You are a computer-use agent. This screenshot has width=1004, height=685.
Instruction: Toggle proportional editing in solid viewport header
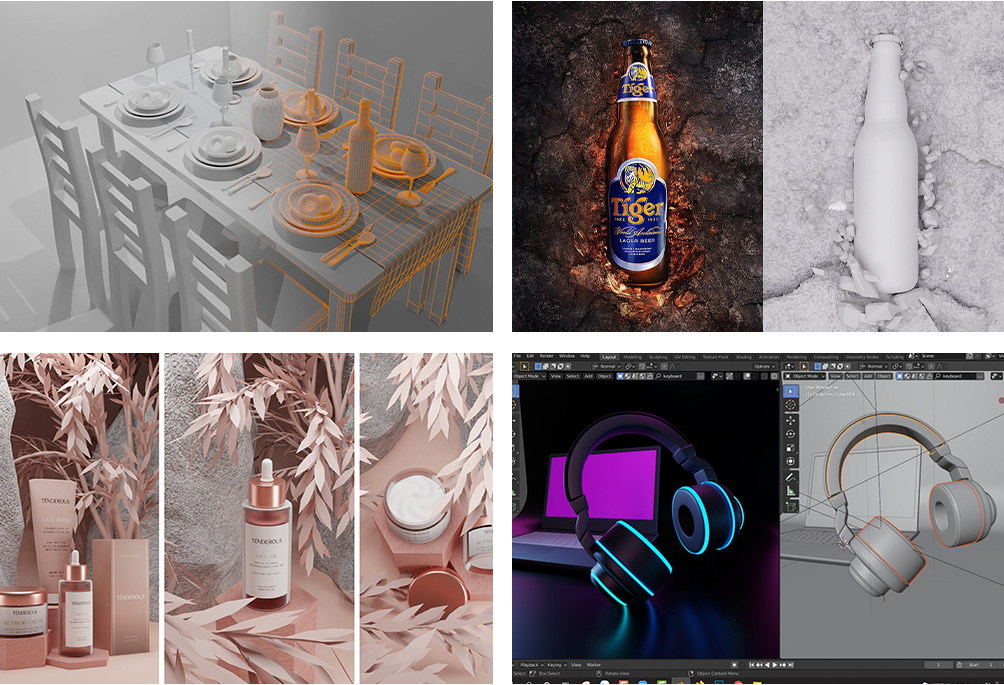[931, 366]
